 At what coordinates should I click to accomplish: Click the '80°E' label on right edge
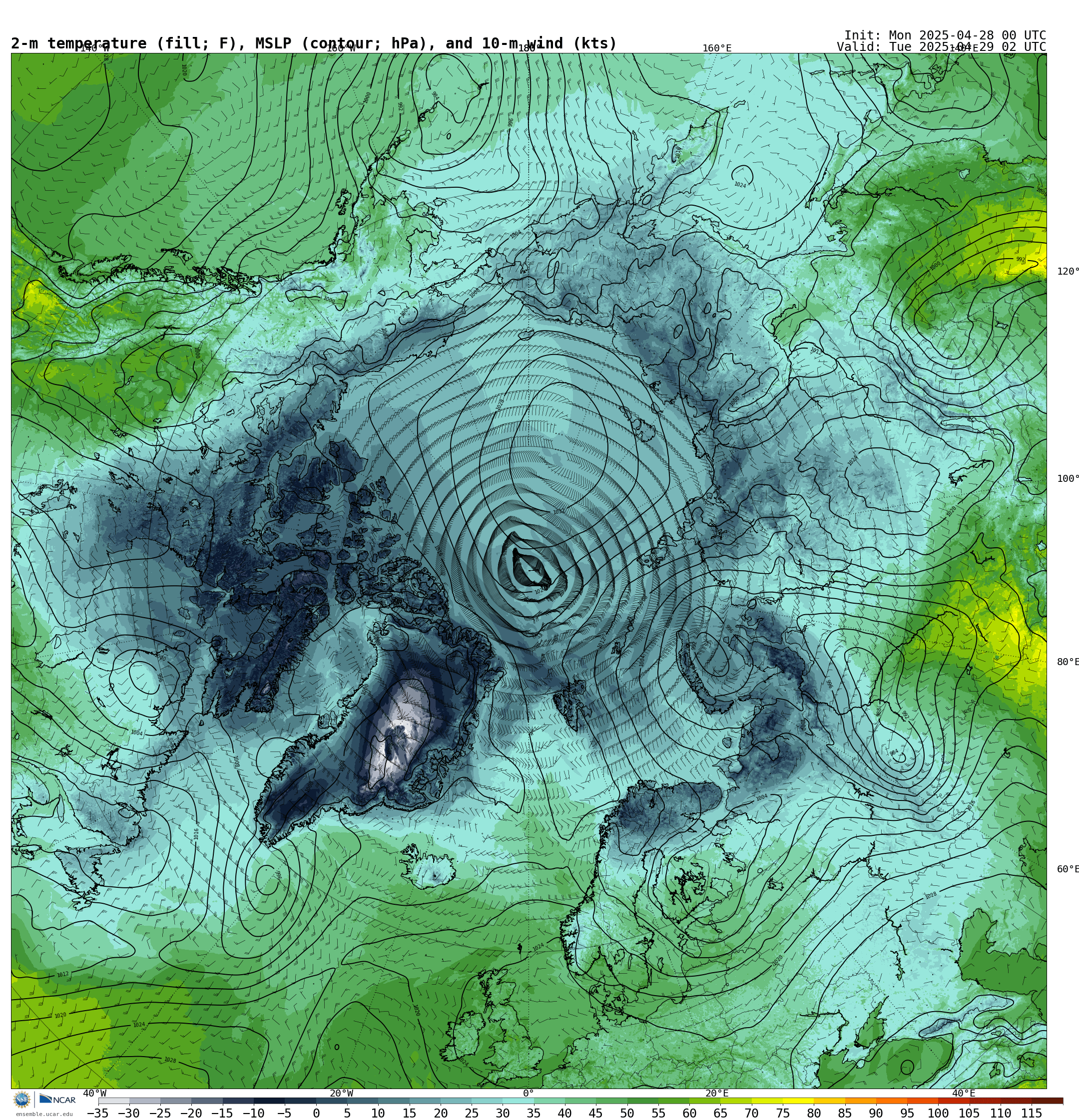pos(1068,662)
